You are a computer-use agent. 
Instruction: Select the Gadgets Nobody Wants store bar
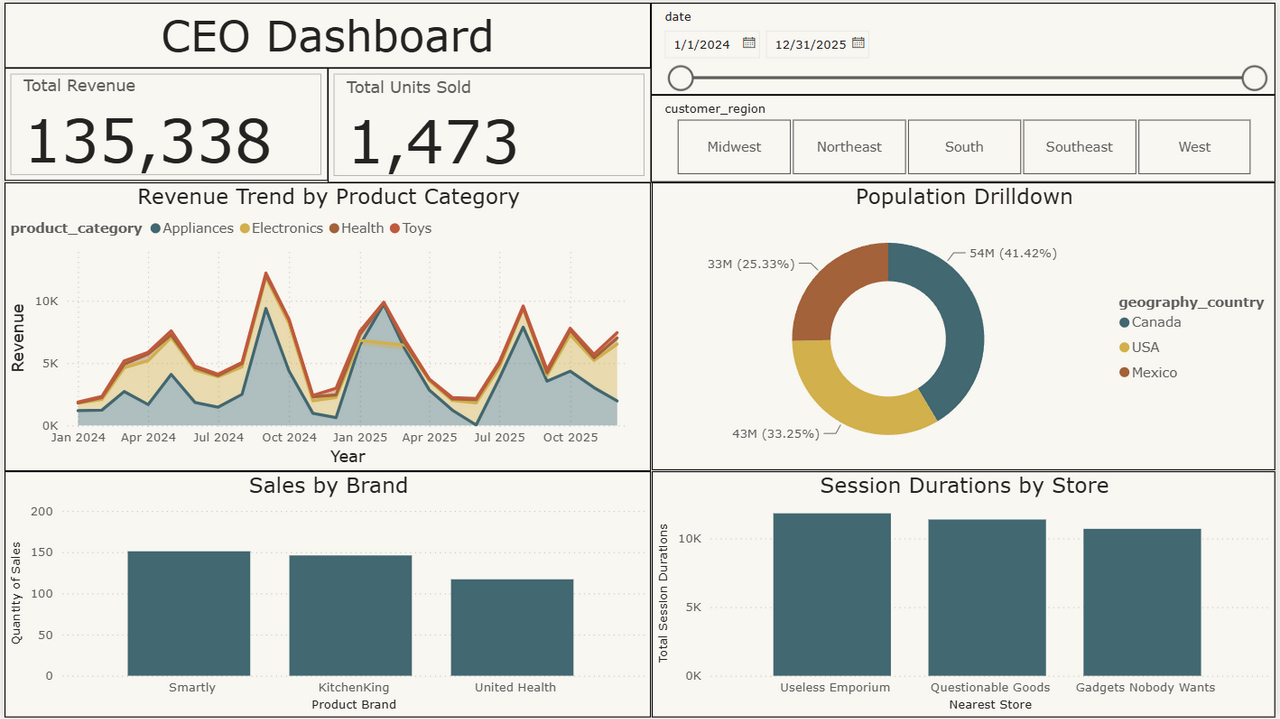1142,602
